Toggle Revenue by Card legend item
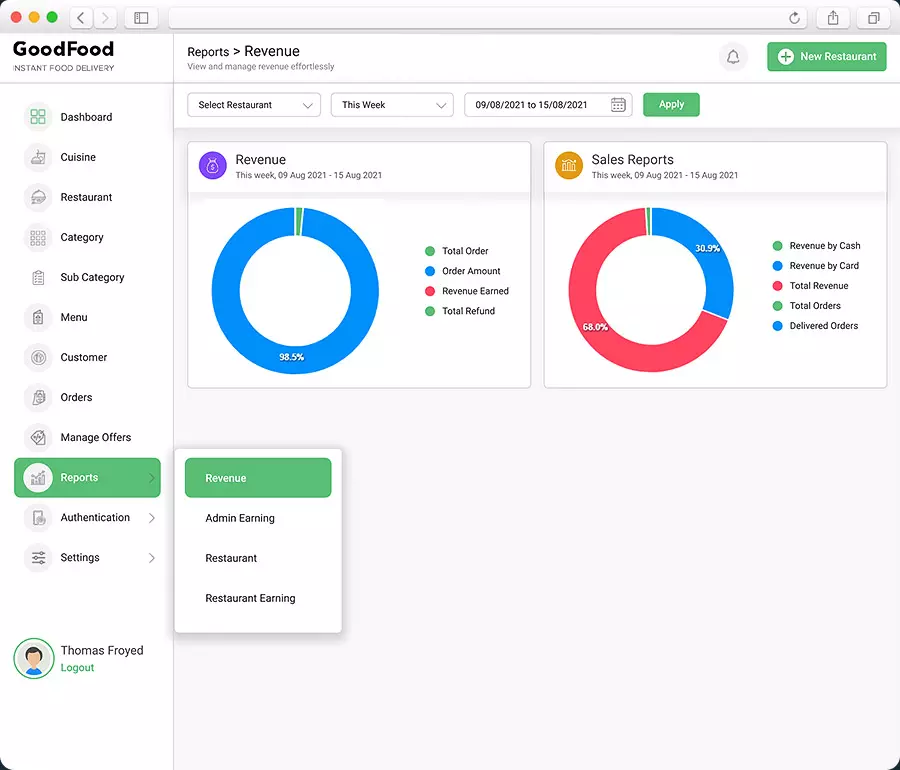 click(823, 266)
